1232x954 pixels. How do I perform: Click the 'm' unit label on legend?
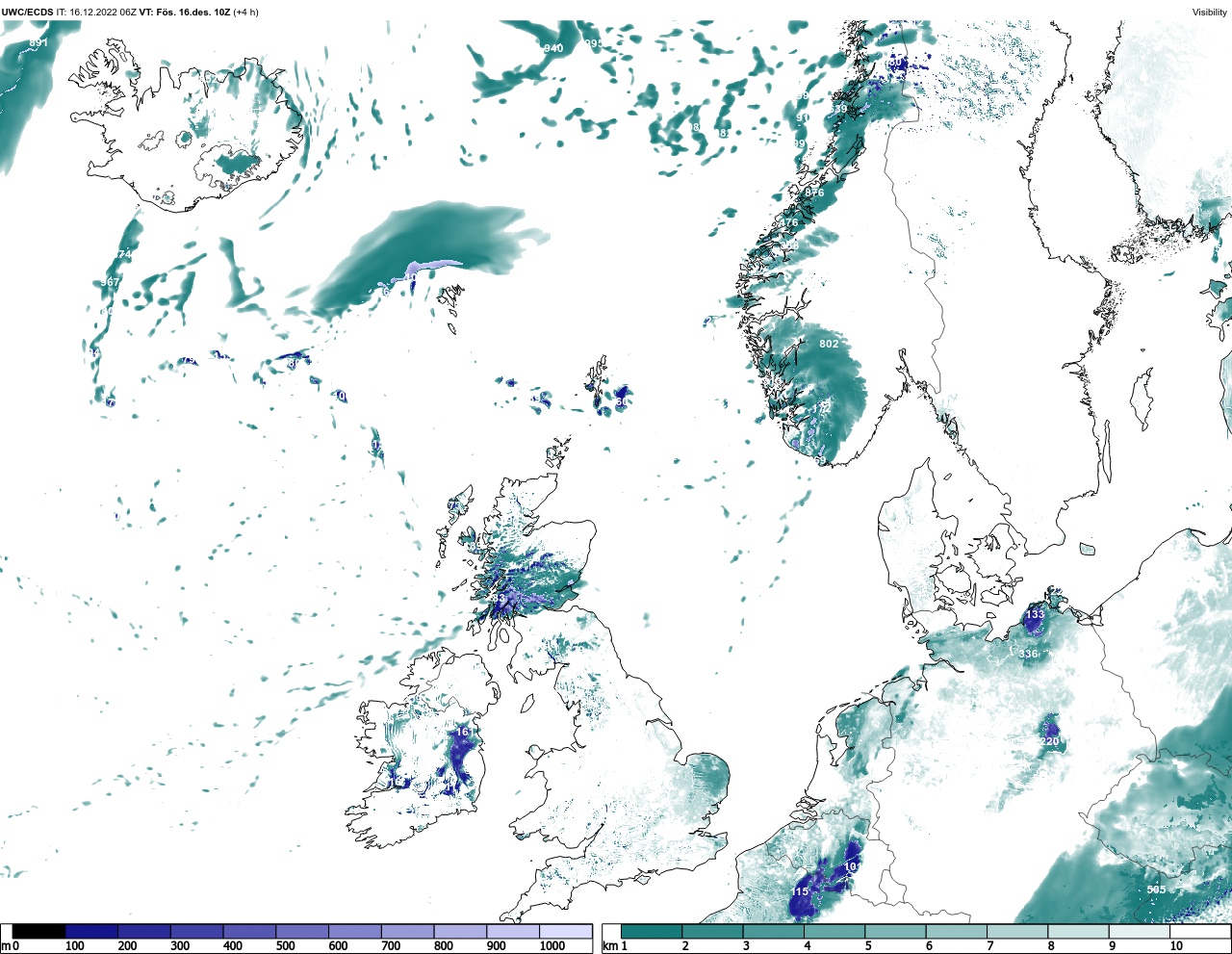point(5,946)
